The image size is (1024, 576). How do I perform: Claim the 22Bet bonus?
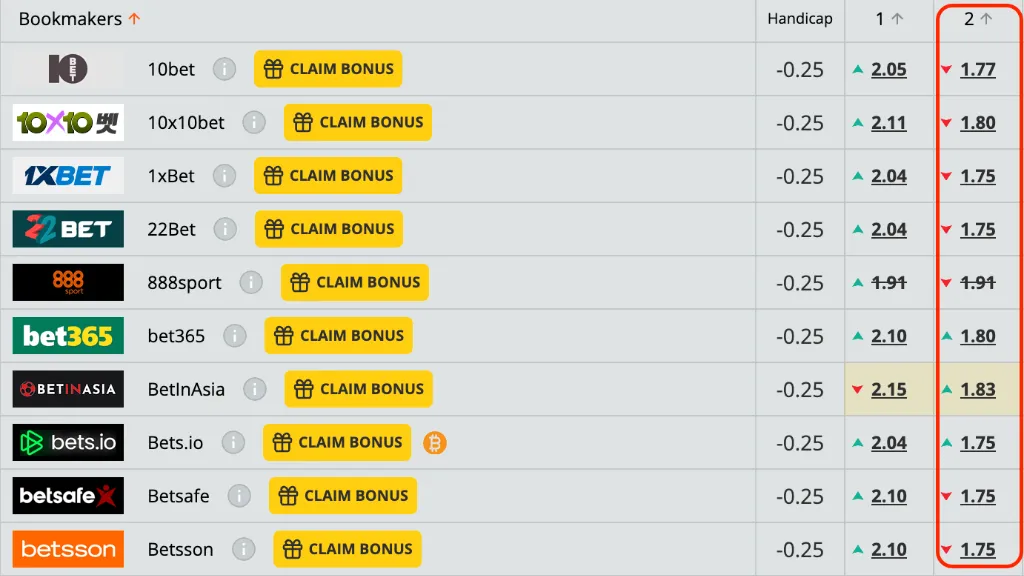point(329,229)
